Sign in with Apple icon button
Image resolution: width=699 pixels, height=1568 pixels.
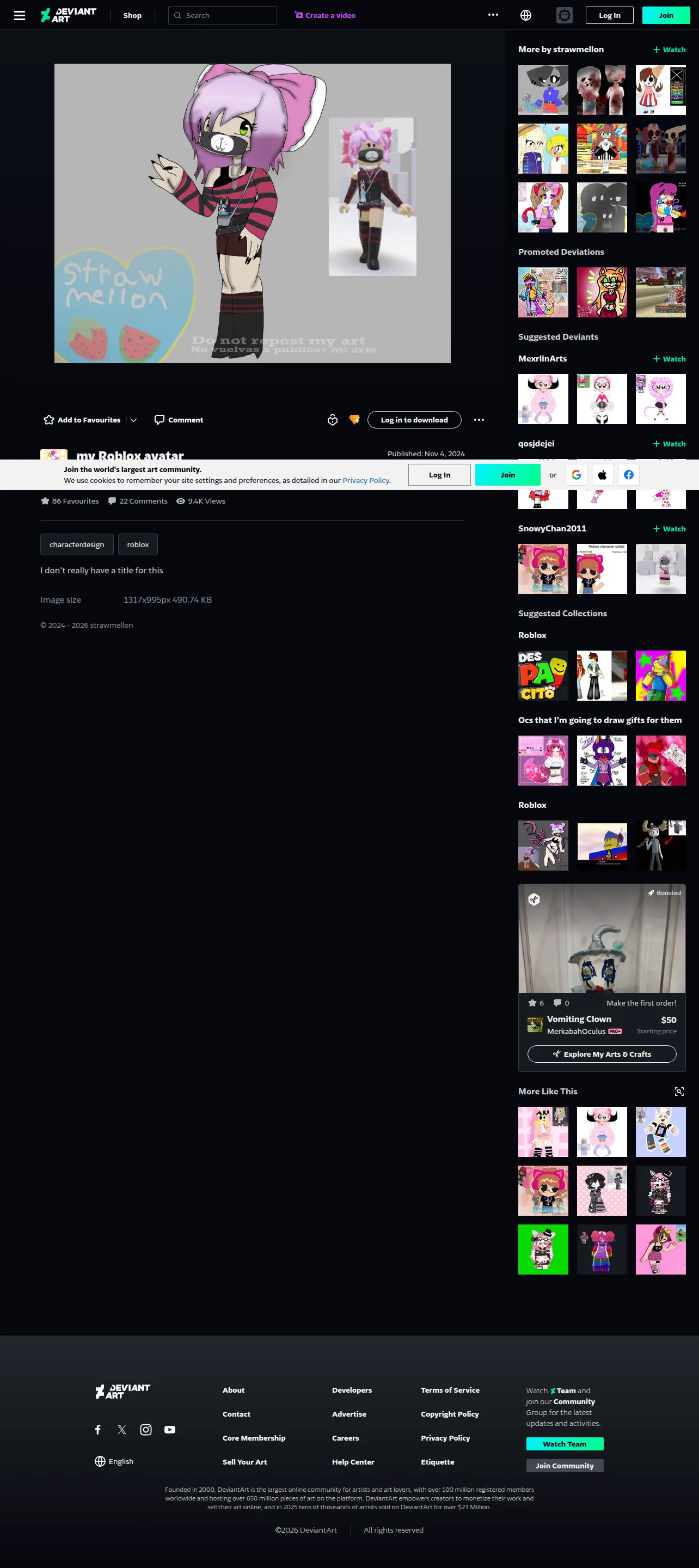[602, 475]
